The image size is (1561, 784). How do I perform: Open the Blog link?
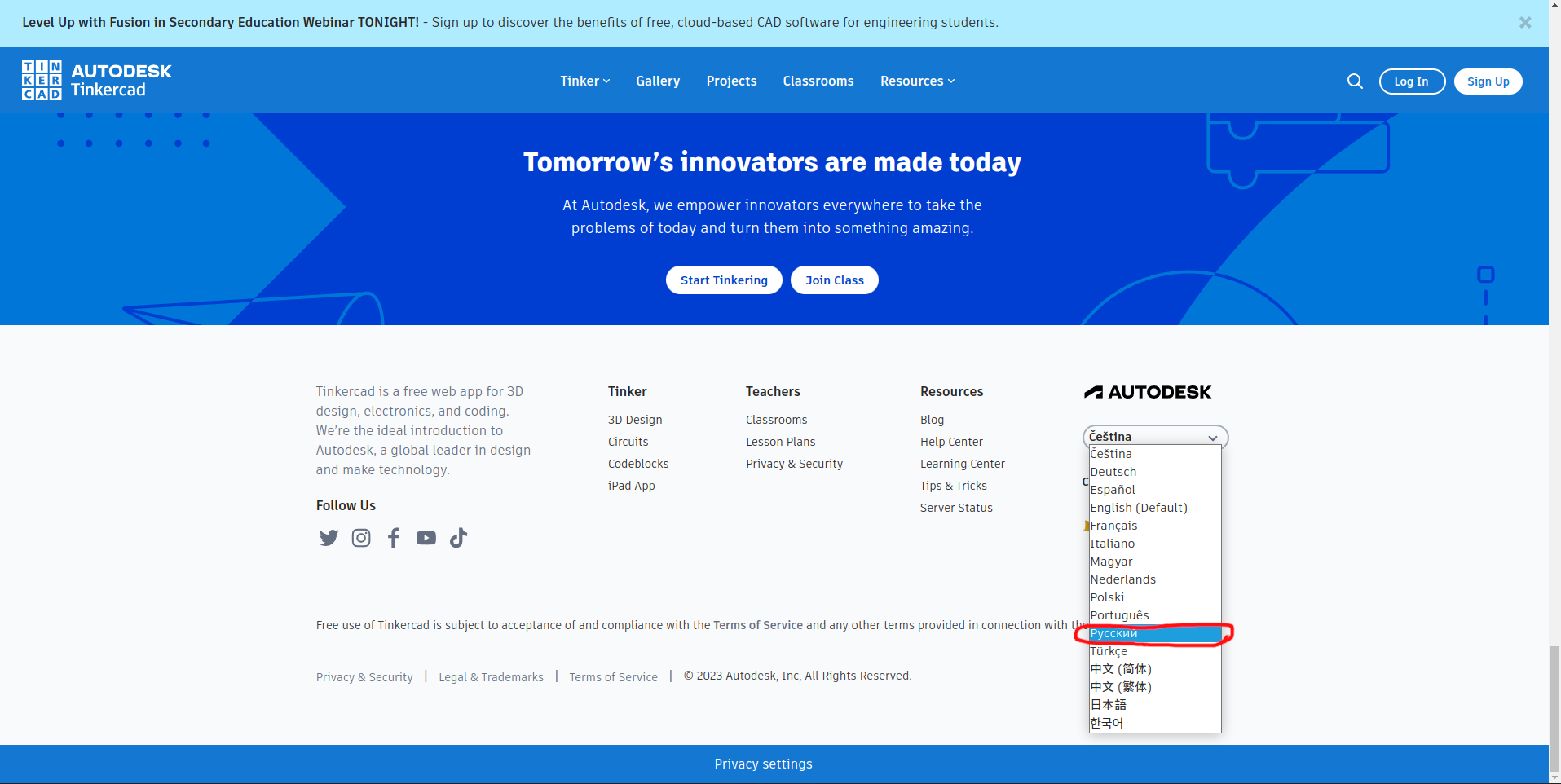coord(933,420)
